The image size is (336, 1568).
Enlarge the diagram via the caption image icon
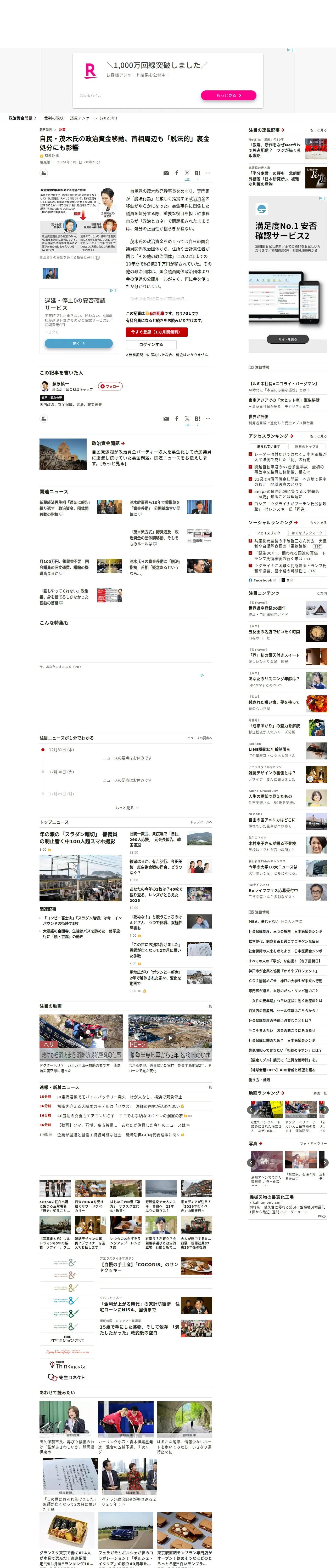point(98,257)
